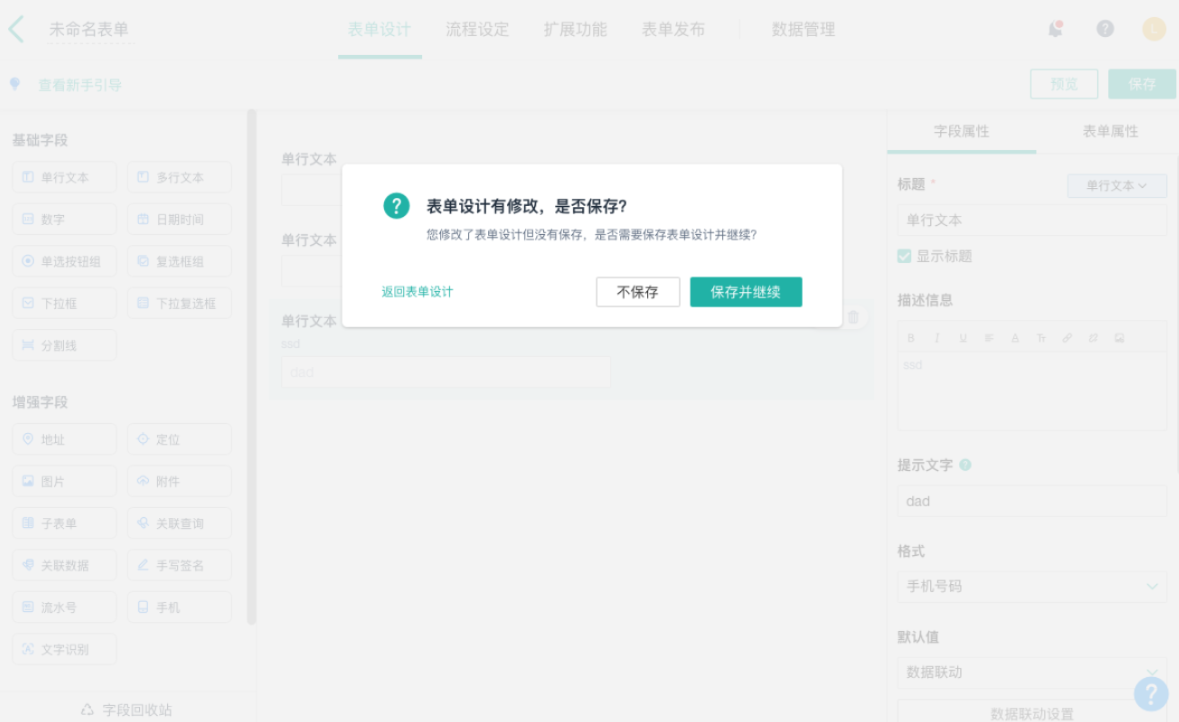Switch to the 表单发布 tab
The image size is (1179, 722).
click(674, 29)
